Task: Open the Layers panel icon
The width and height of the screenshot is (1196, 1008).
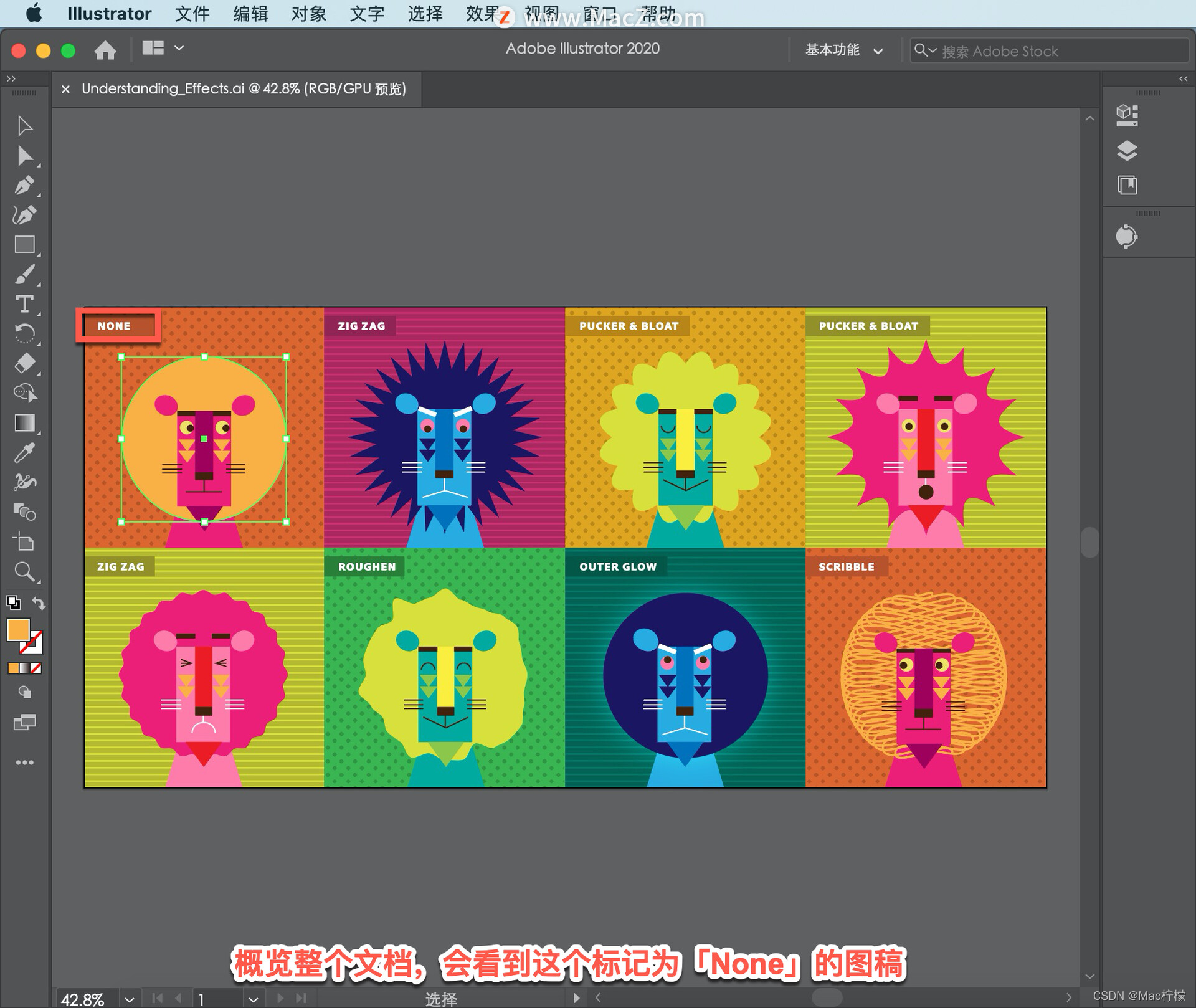Action: click(1127, 150)
